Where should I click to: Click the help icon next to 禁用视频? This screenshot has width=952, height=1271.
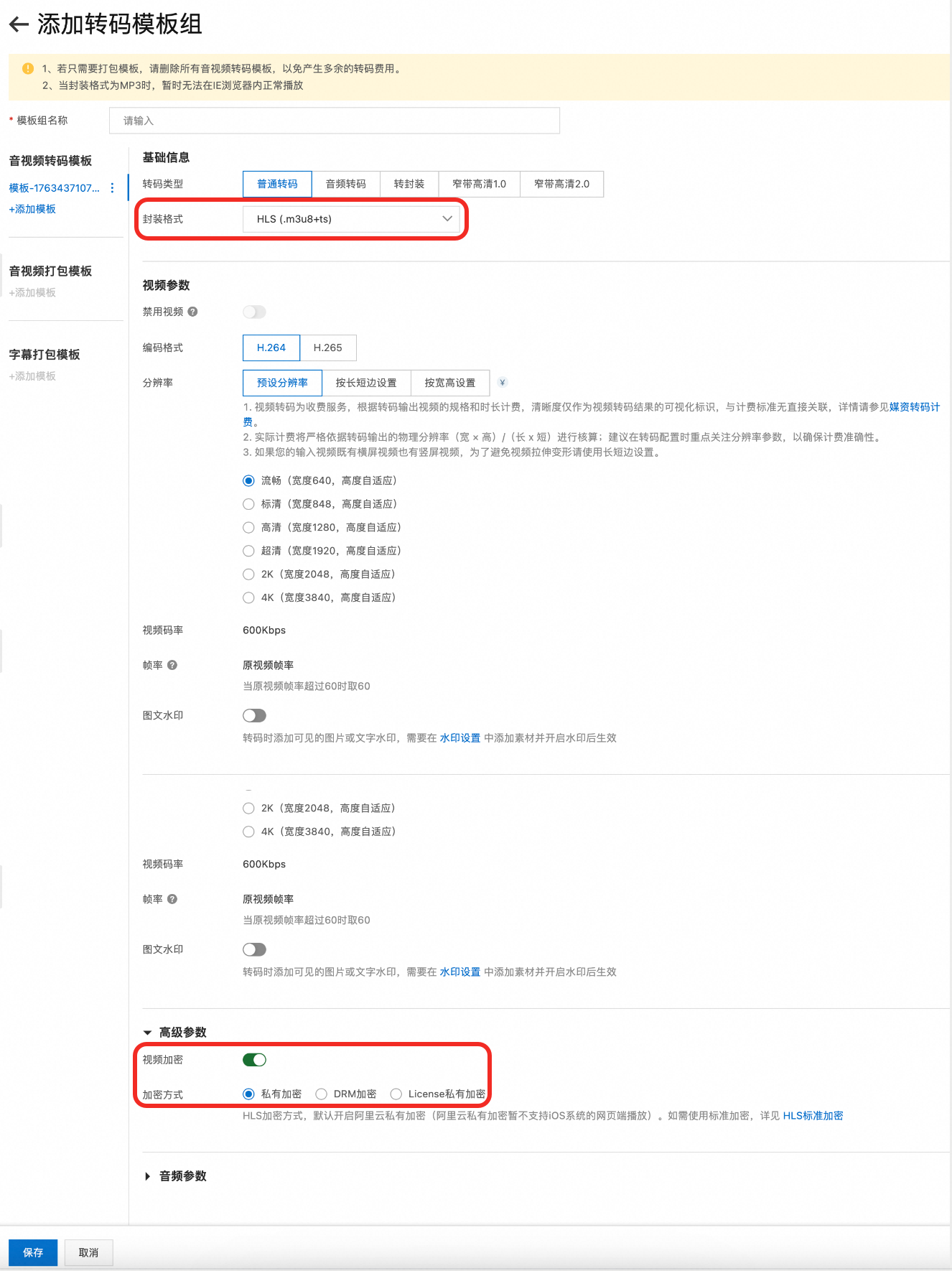tap(192, 312)
